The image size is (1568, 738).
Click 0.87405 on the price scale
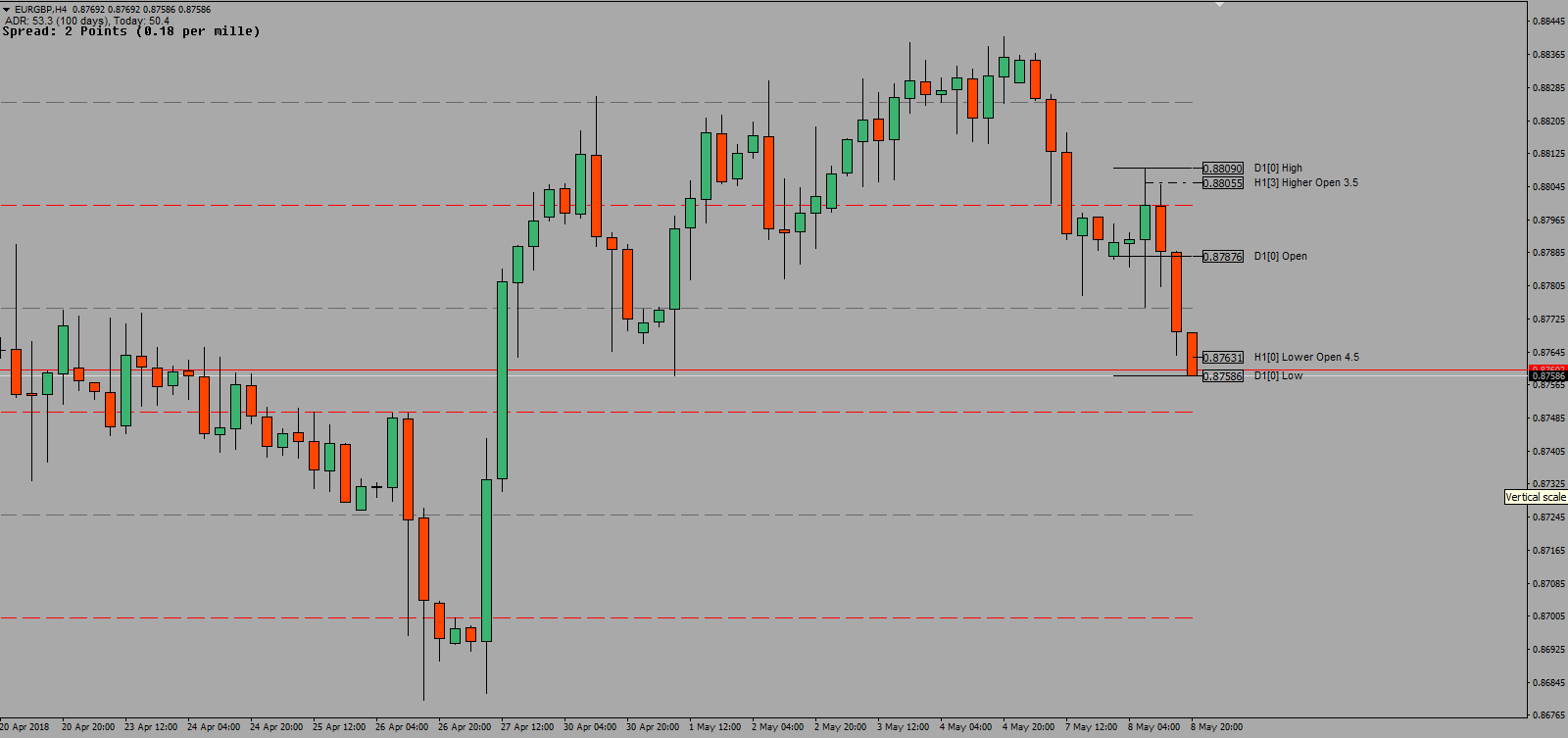pyautogui.click(x=1548, y=452)
